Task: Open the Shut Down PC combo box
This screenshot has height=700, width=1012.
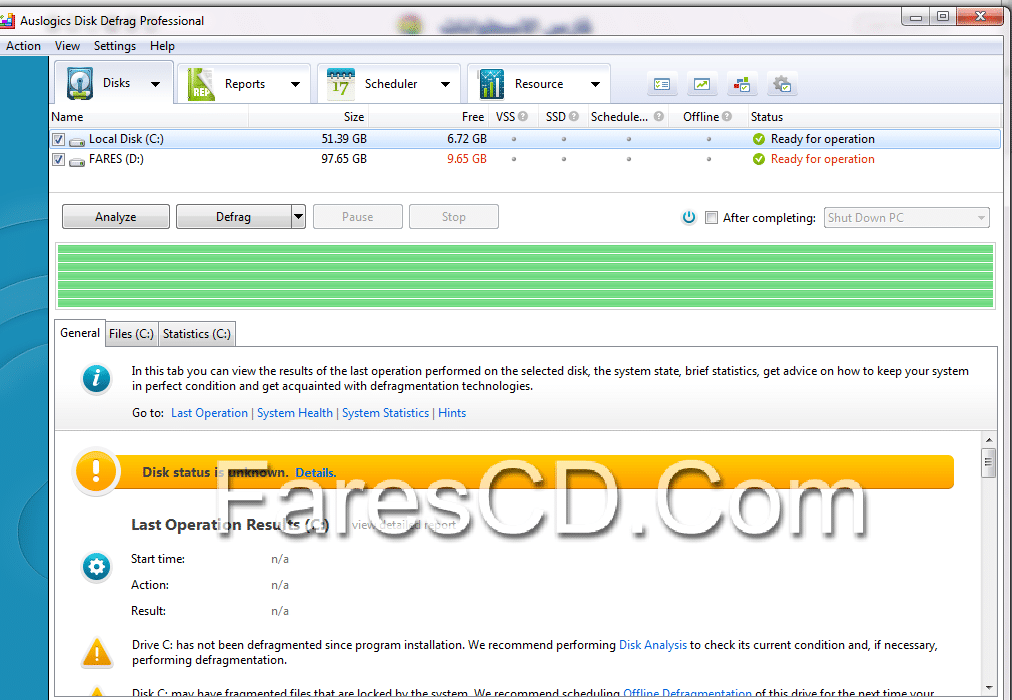Action: 906,217
